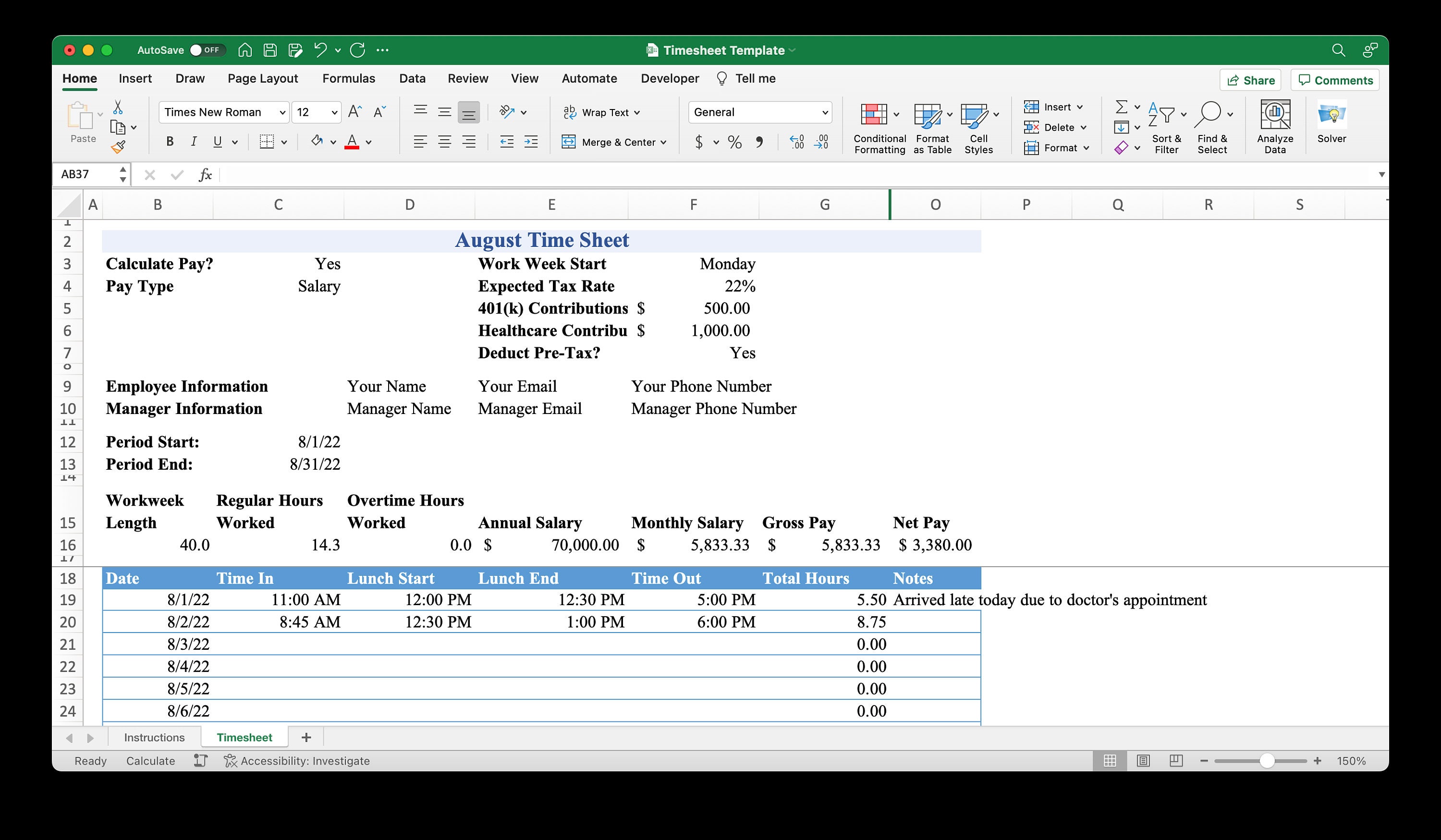Open the Comments panel
The height and width of the screenshot is (840, 1441).
coord(1334,80)
